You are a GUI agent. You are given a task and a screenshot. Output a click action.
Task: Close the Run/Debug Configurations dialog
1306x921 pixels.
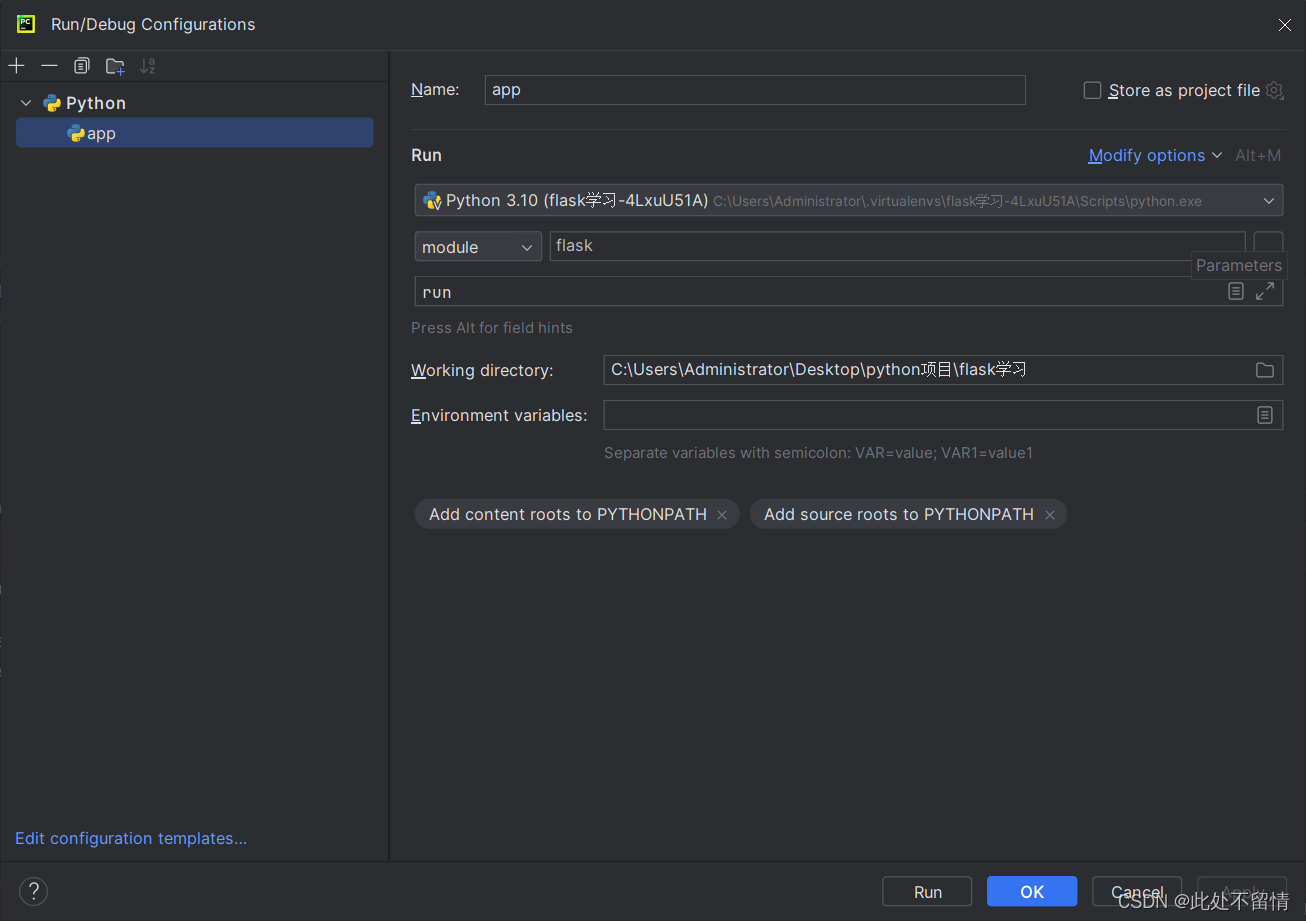pyautogui.click(x=1285, y=25)
